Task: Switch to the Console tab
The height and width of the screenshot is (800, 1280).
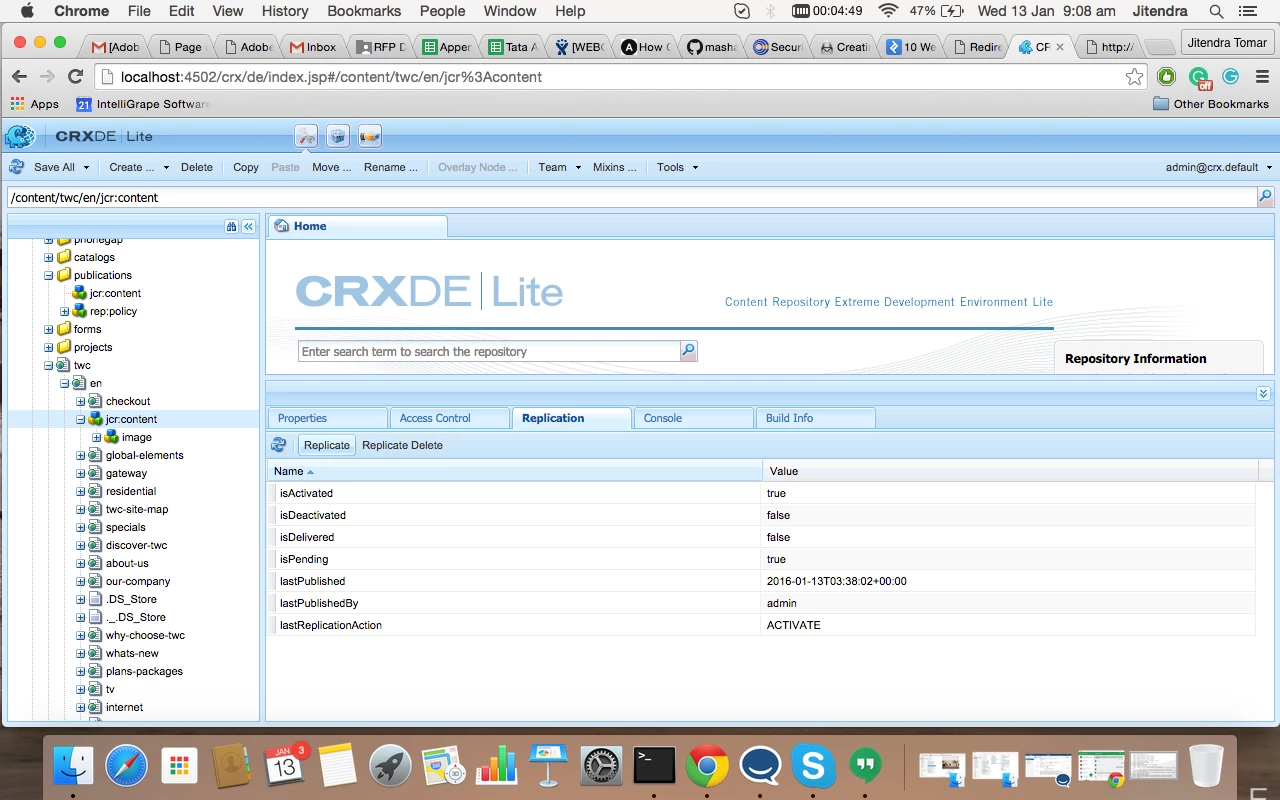Action: [x=693, y=418]
